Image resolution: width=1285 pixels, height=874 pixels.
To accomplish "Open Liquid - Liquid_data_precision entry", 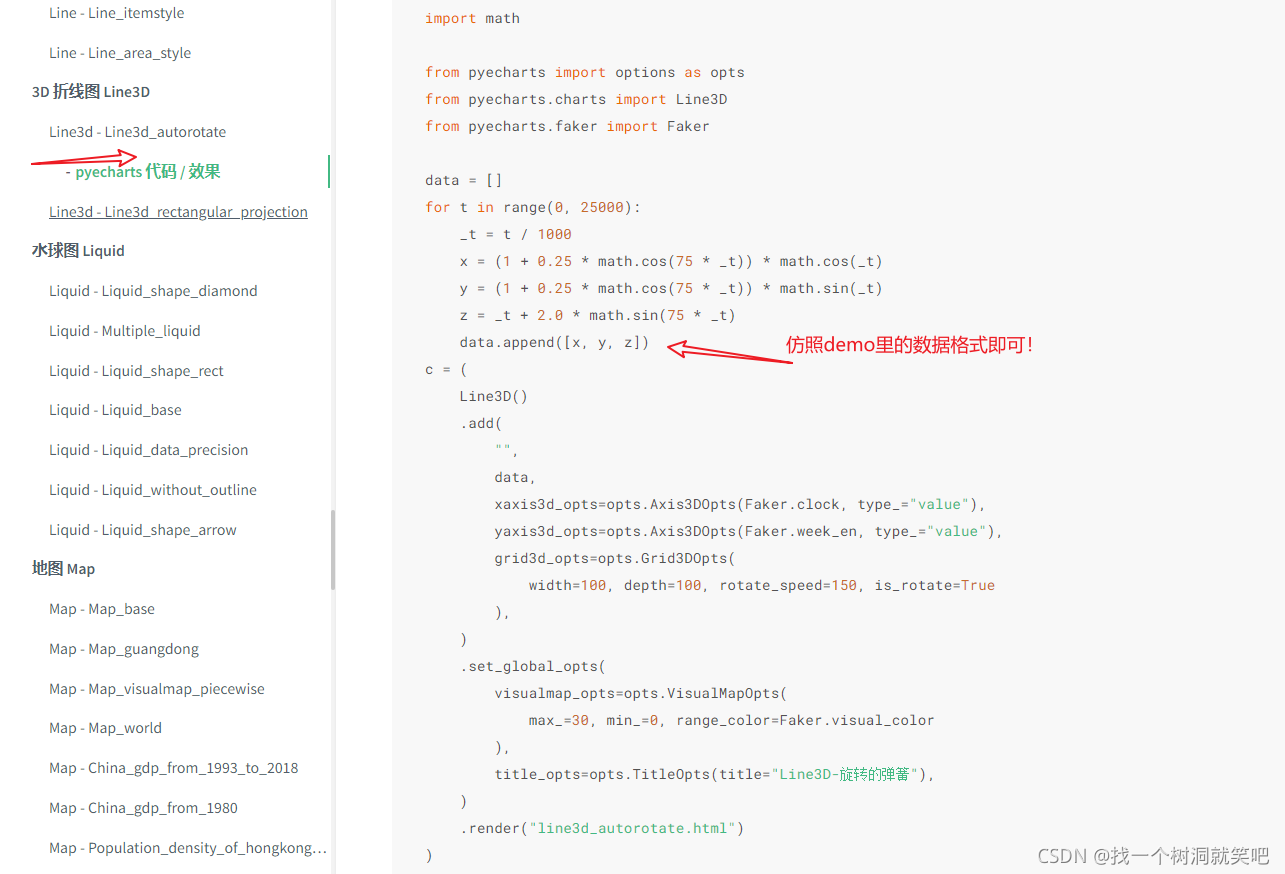I will pyautogui.click(x=148, y=450).
